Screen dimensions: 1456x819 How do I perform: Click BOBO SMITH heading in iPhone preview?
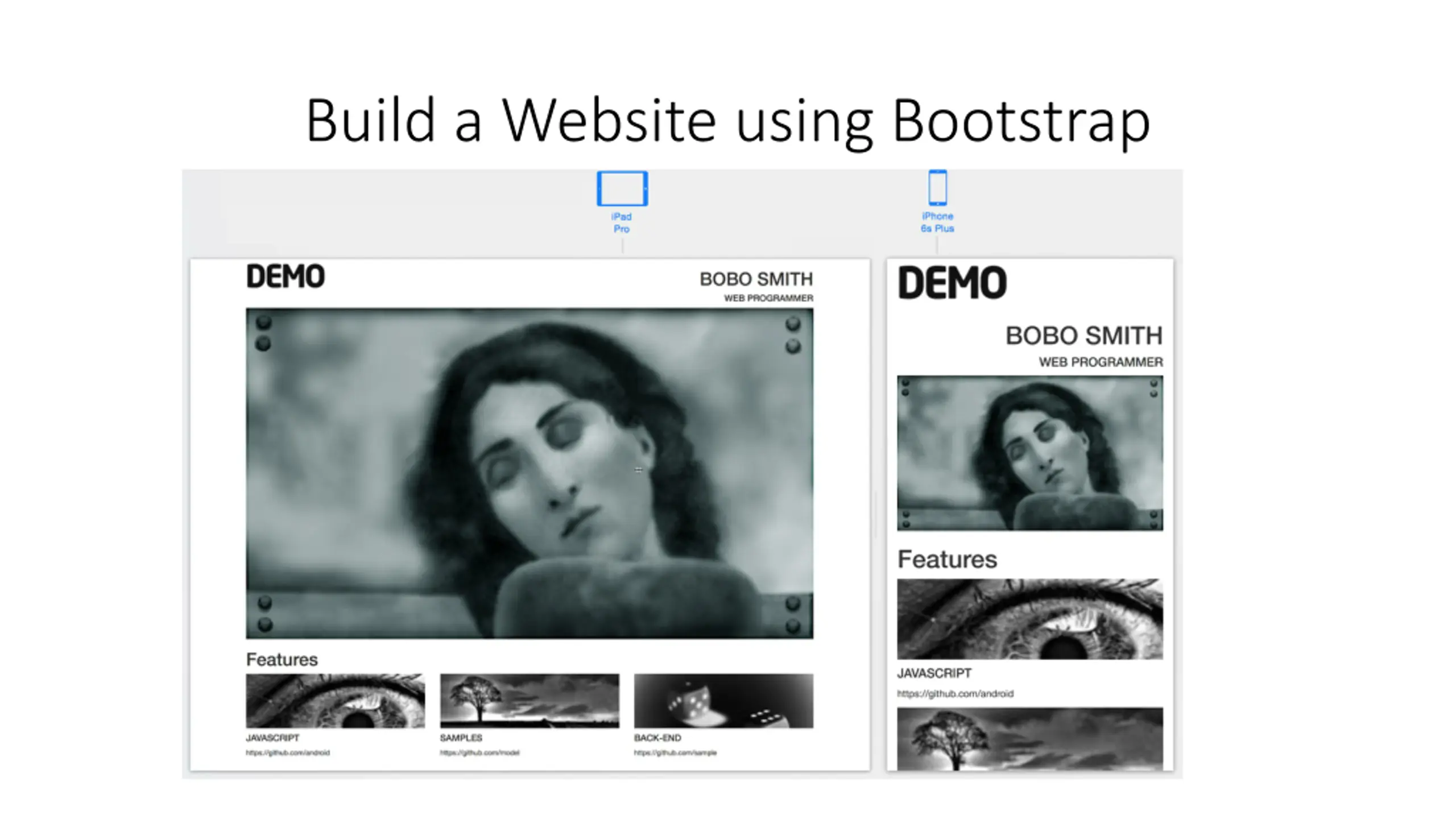(x=1083, y=336)
